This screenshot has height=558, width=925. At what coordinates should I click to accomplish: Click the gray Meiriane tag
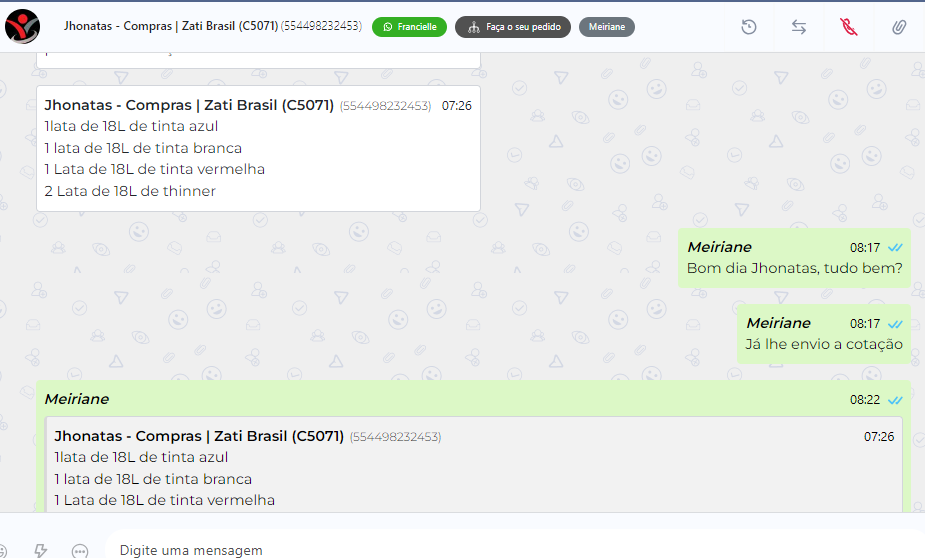coord(606,27)
